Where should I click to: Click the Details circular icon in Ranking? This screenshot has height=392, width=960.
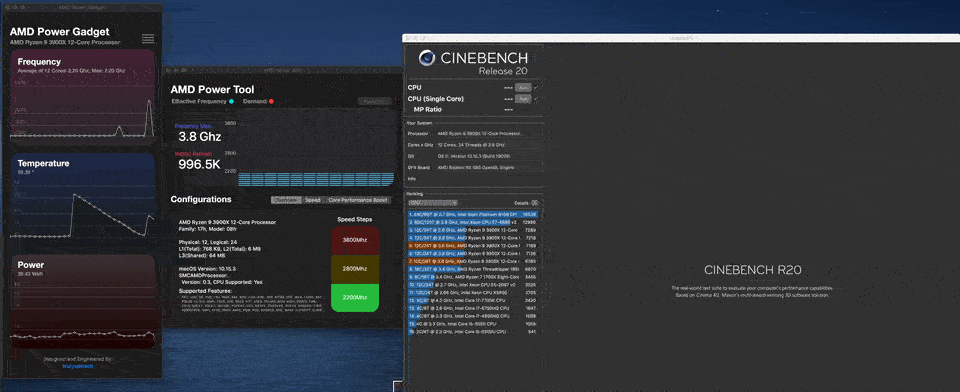(x=534, y=203)
